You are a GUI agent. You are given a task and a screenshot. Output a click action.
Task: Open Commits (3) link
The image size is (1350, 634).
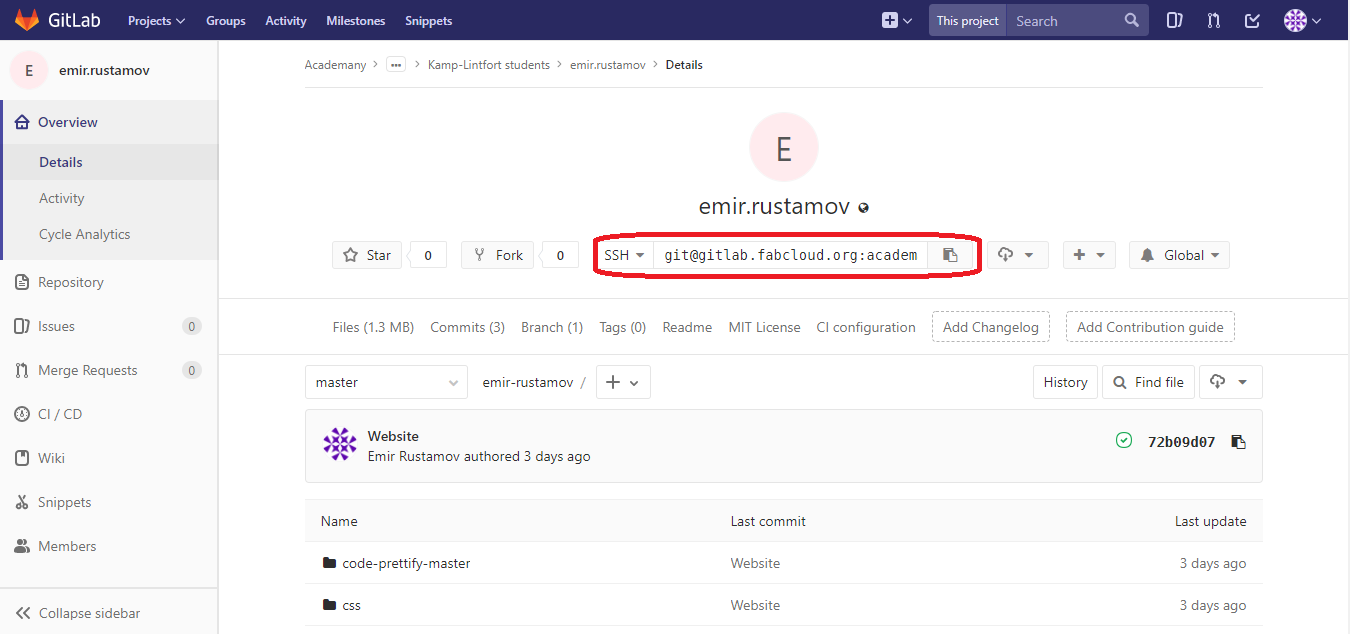[x=467, y=327]
